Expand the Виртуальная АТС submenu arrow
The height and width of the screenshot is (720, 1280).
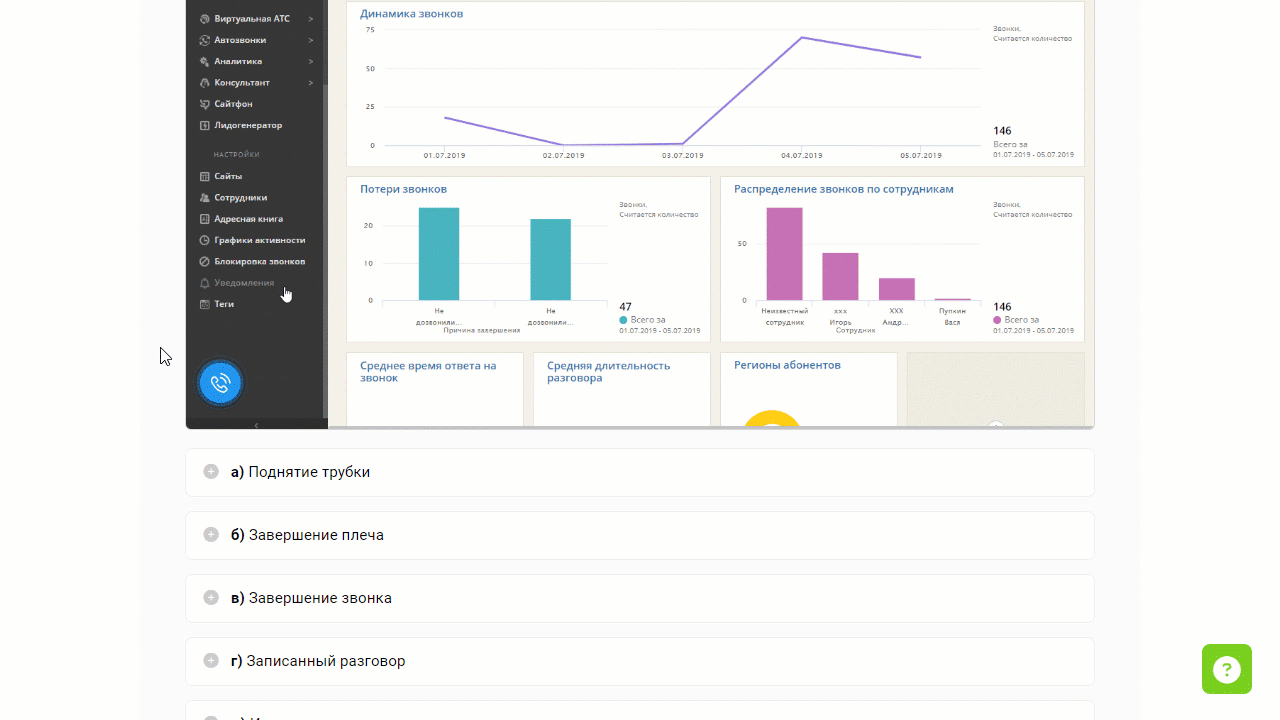click(x=311, y=19)
